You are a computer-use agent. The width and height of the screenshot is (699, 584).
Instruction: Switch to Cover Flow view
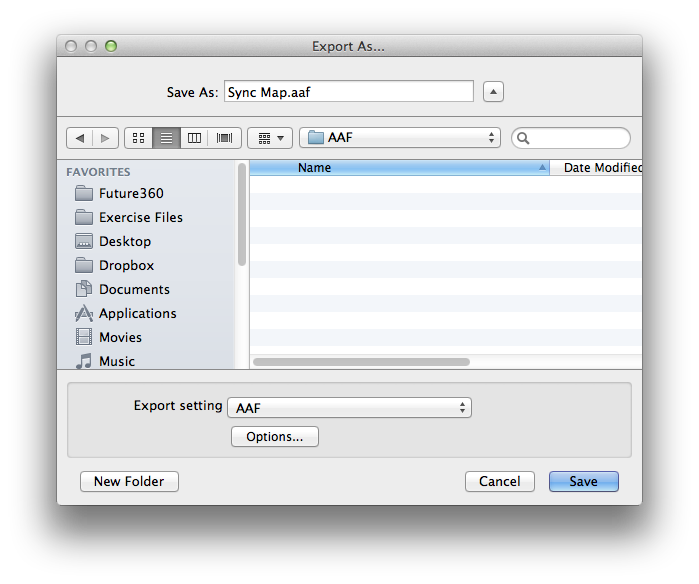(224, 138)
